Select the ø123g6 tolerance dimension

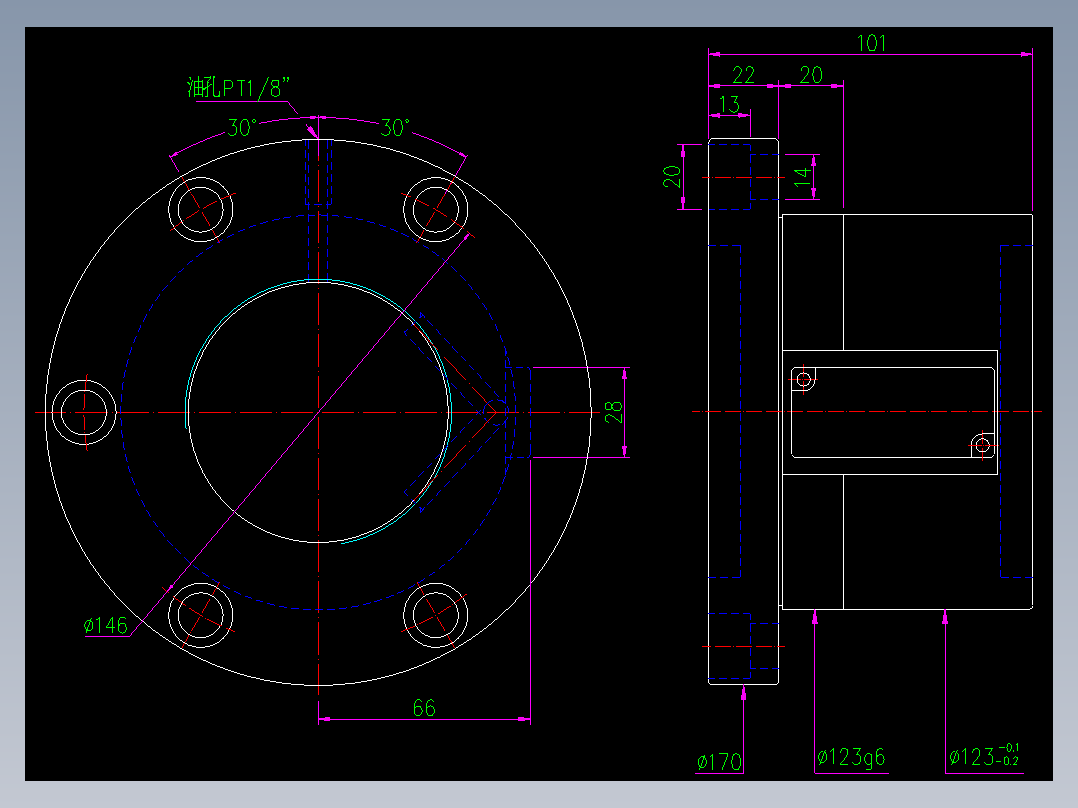(x=851, y=758)
